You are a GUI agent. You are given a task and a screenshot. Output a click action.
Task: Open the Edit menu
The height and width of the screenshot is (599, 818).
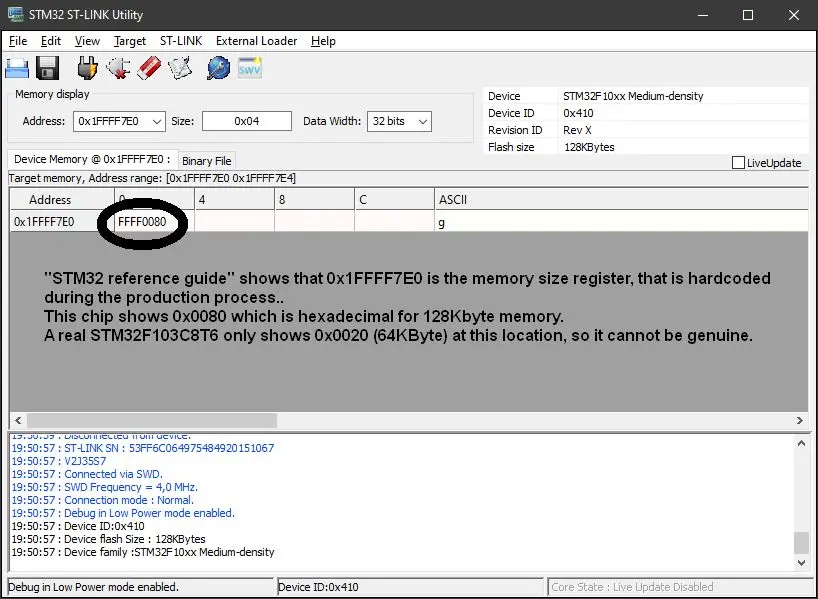click(51, 41)
